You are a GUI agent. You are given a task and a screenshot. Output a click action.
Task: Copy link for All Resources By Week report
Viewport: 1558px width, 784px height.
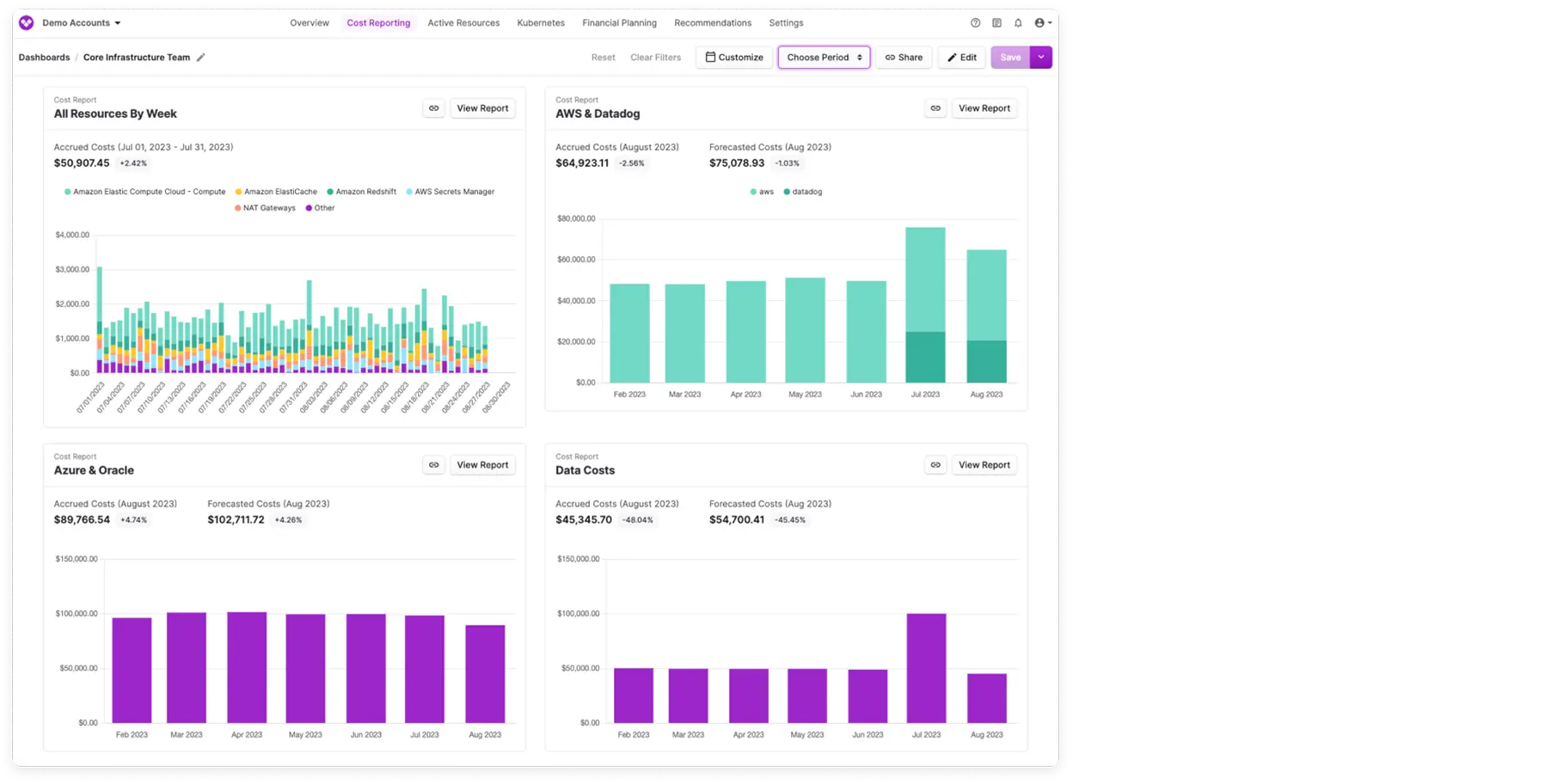[x=434, y=108]
